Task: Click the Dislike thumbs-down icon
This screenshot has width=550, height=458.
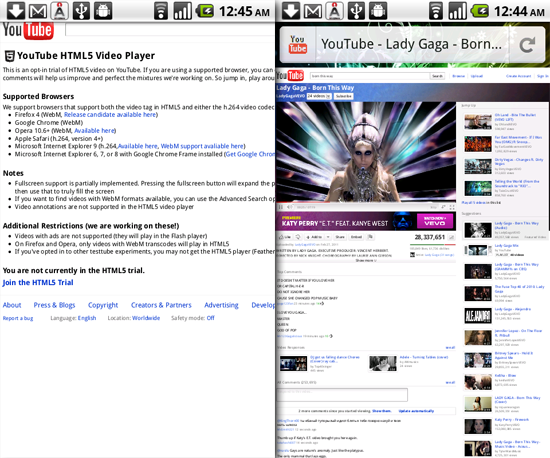Action: click(298, 237)
